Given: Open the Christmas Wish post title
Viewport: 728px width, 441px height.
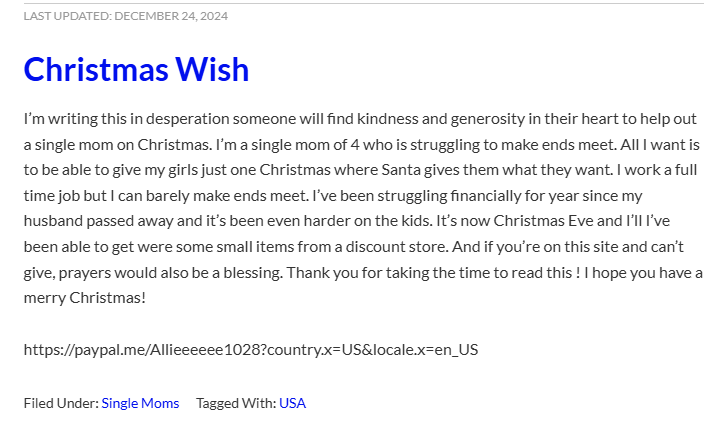Looking at the screenshot, I should coord(136,69).
